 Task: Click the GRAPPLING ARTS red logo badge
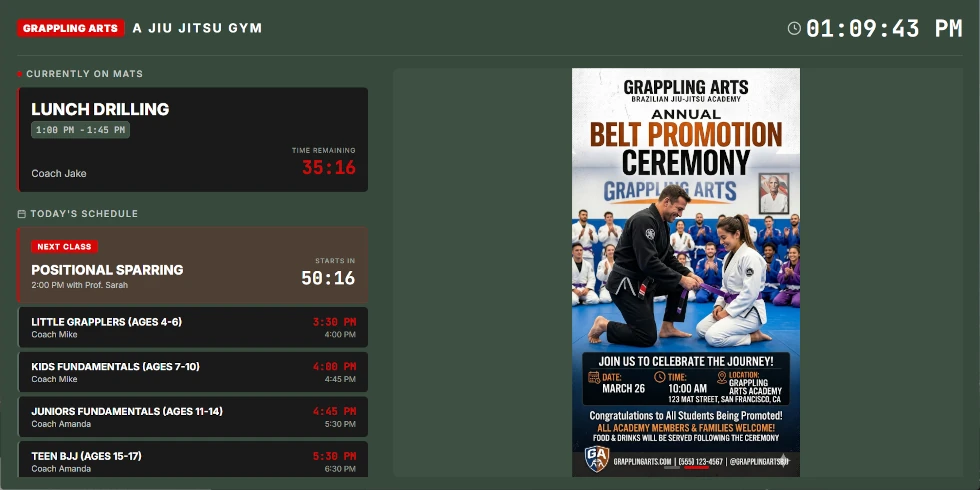[x=71, y=28]
